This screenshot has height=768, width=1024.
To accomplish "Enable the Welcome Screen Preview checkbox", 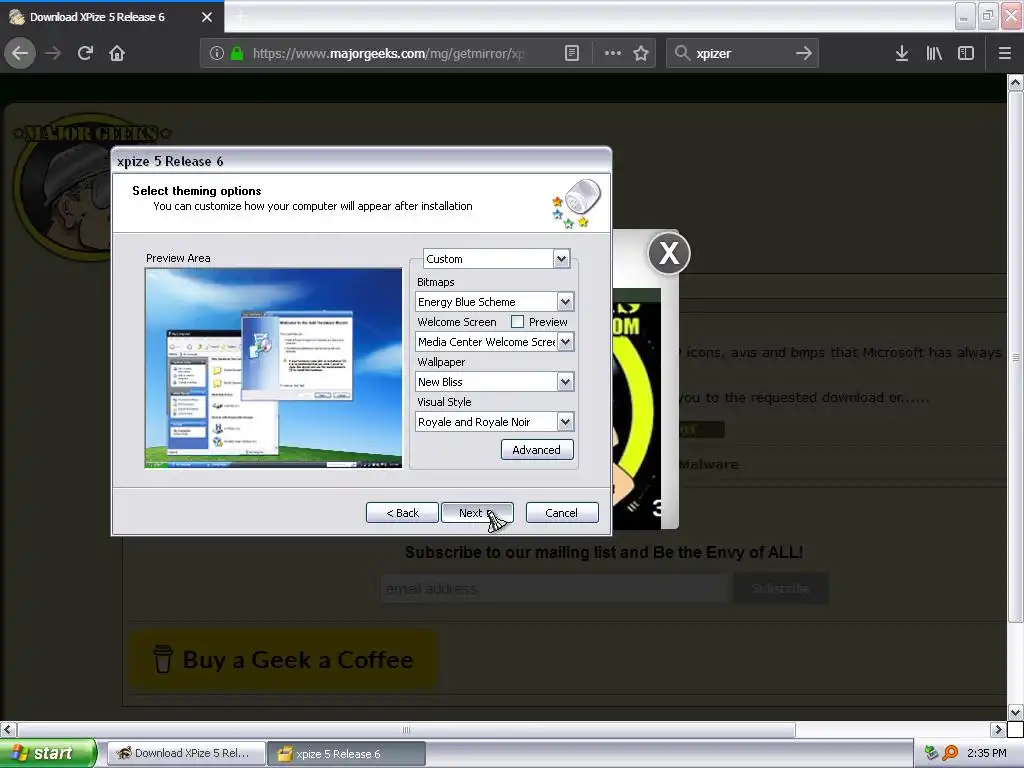I will click(x=517, y=321).
